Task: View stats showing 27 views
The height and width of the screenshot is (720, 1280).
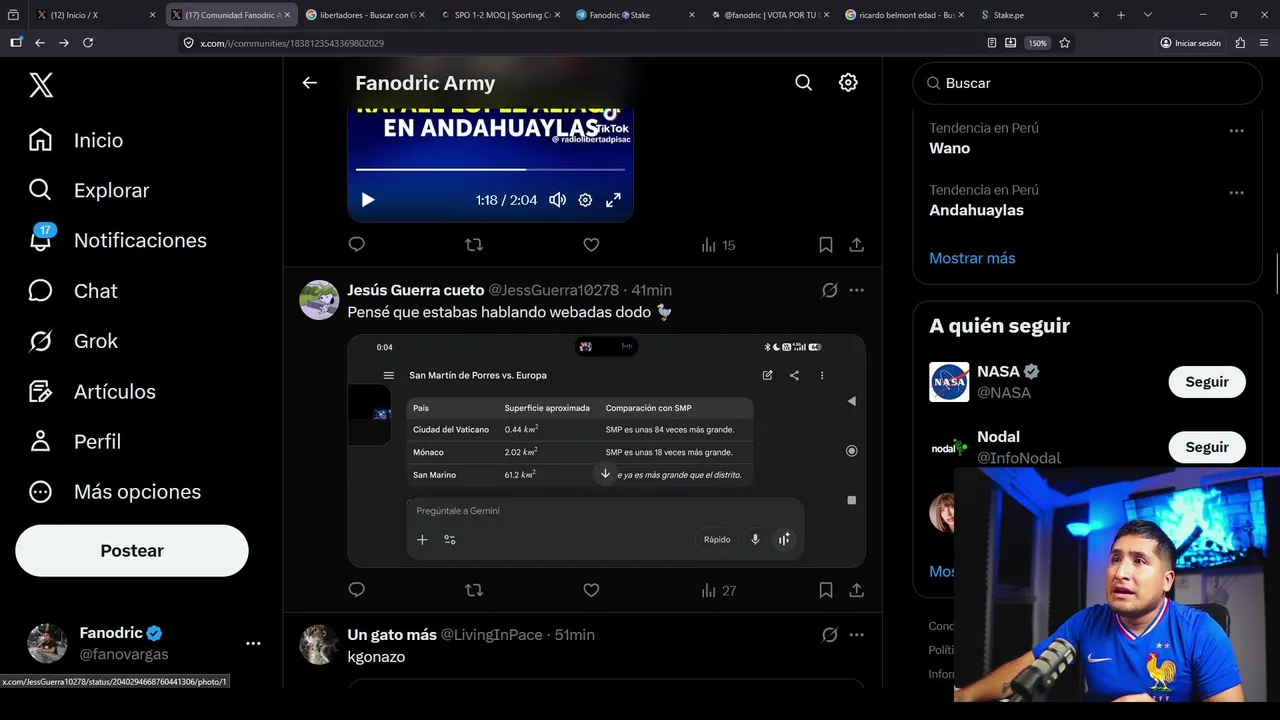Action: pyautogui.click(x=718, y=591)
